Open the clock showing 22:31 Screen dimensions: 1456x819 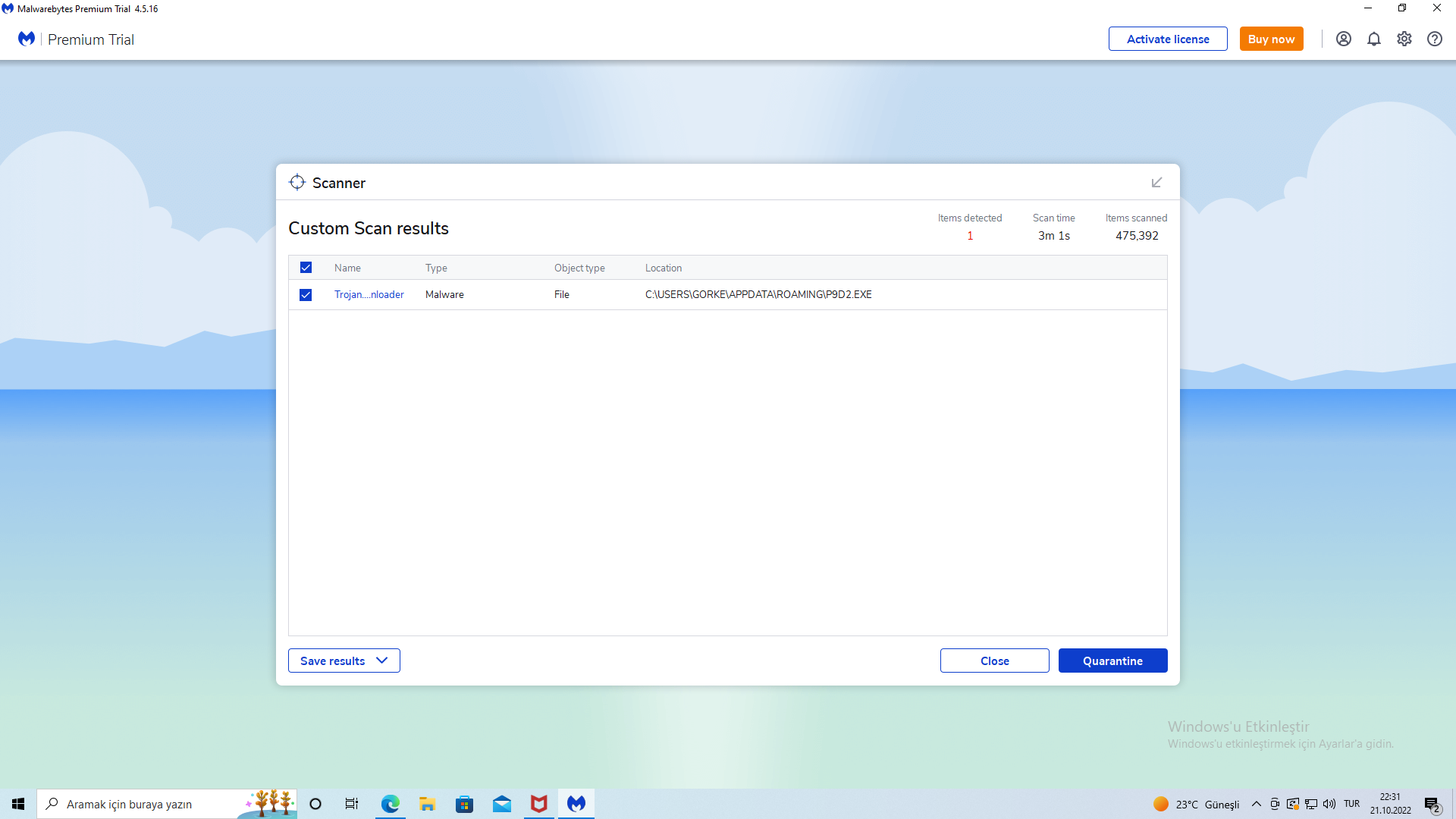coord(1390,804)
